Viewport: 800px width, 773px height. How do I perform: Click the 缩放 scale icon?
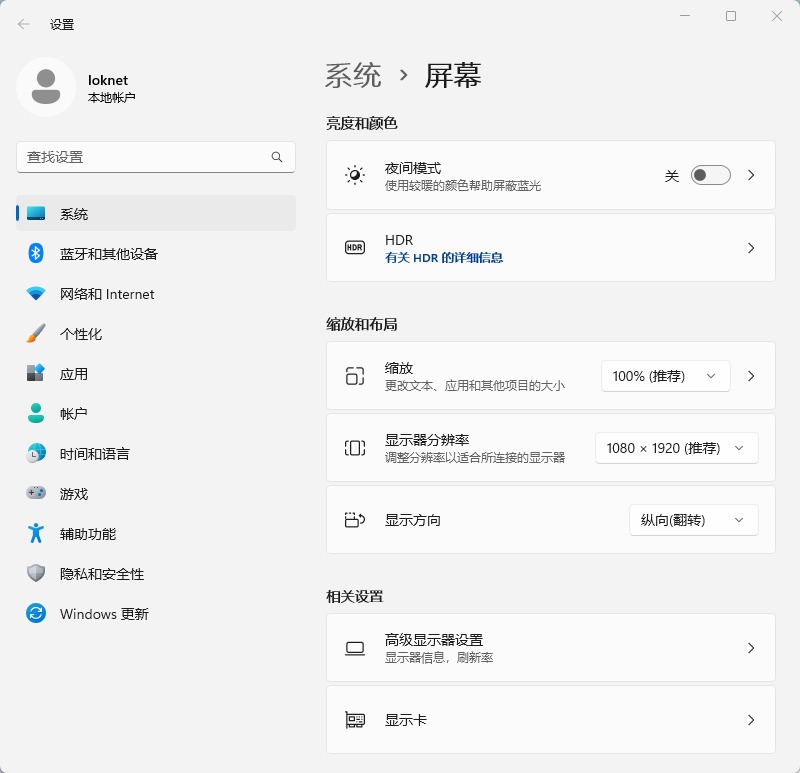[355, 376]
